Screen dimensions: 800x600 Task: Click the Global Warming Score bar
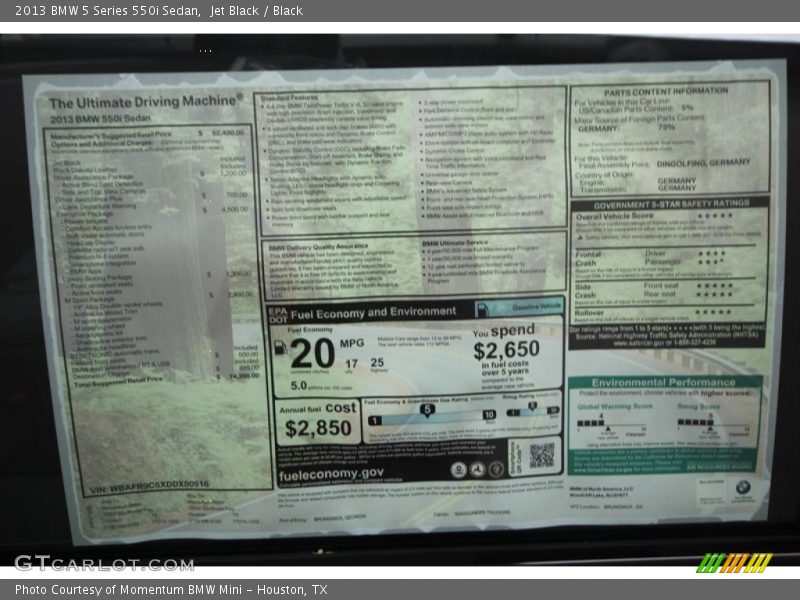pyautogui.click(x=612, y=425)
